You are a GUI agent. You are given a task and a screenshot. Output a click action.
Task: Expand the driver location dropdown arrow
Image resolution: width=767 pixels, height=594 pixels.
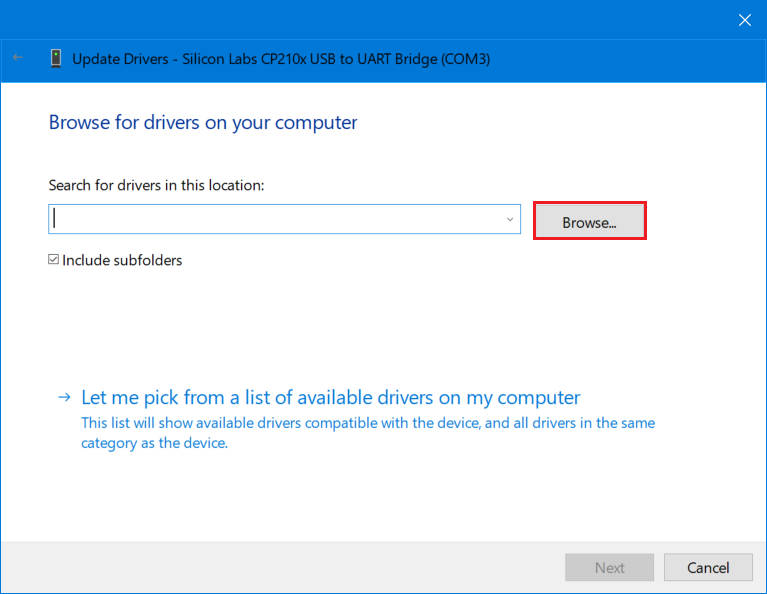point(509,219)
